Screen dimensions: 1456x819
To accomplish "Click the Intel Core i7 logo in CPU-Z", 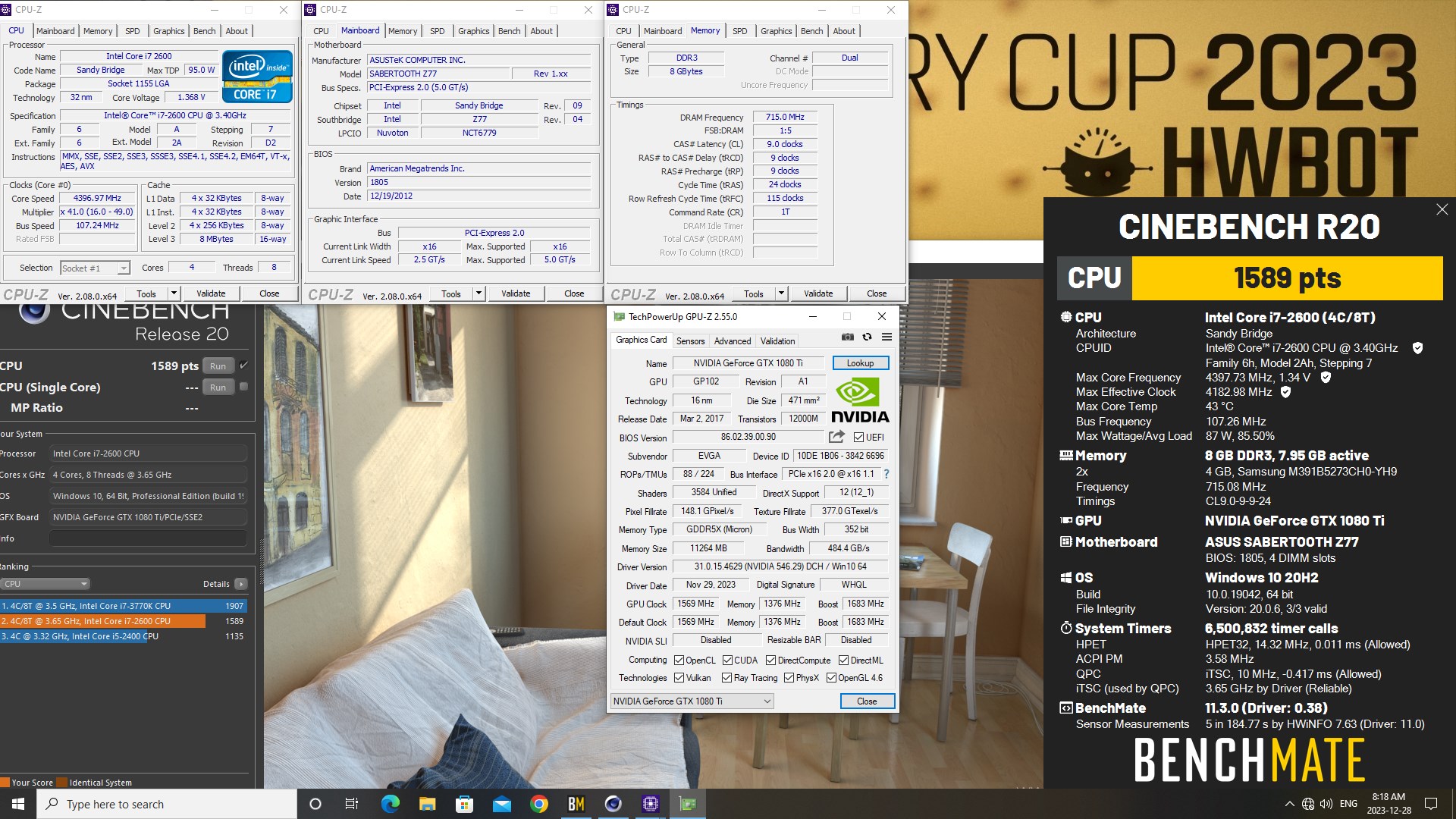I will pos(257,77).
